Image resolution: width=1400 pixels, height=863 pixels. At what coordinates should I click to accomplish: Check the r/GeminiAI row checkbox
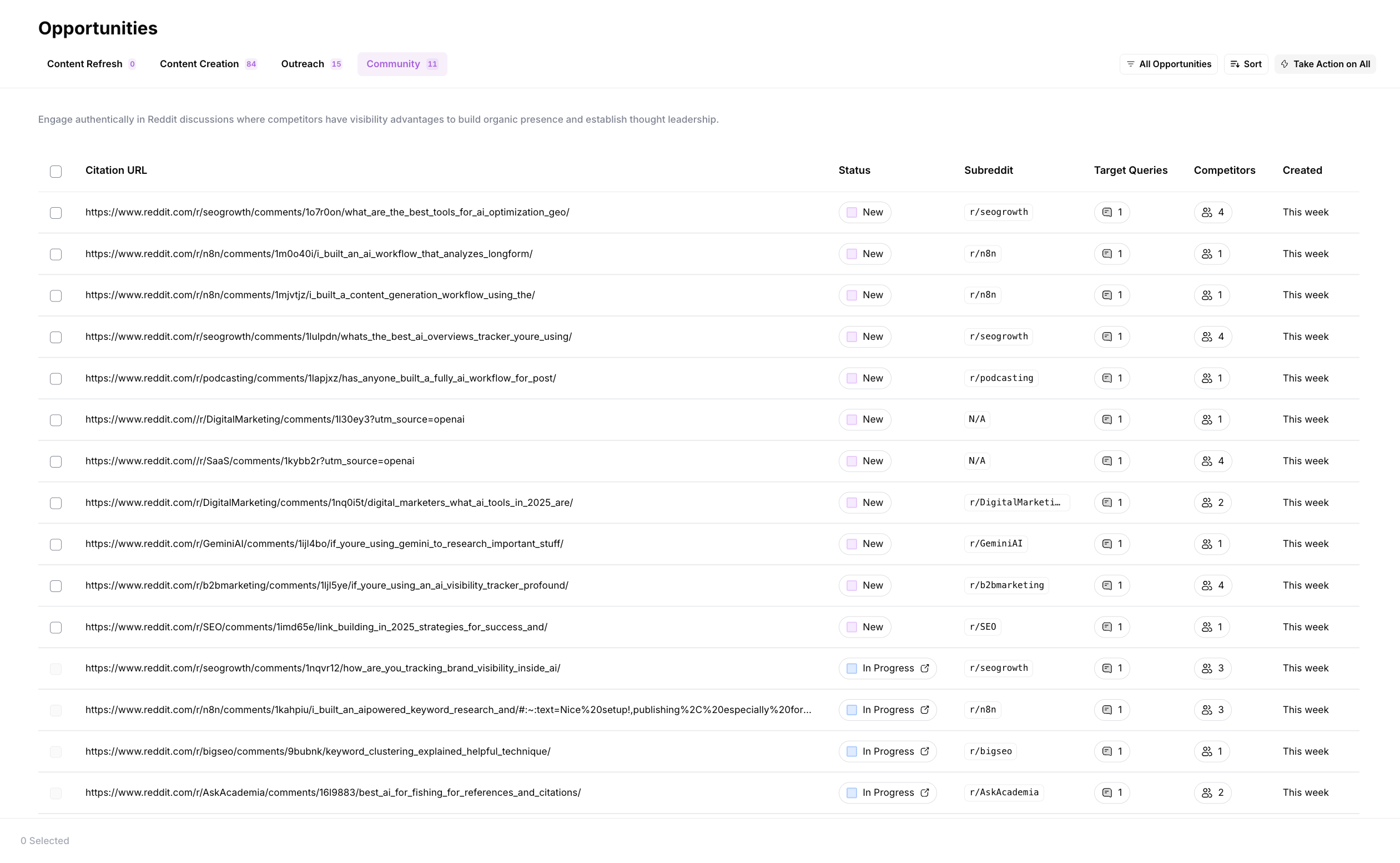tap(56, 544)
